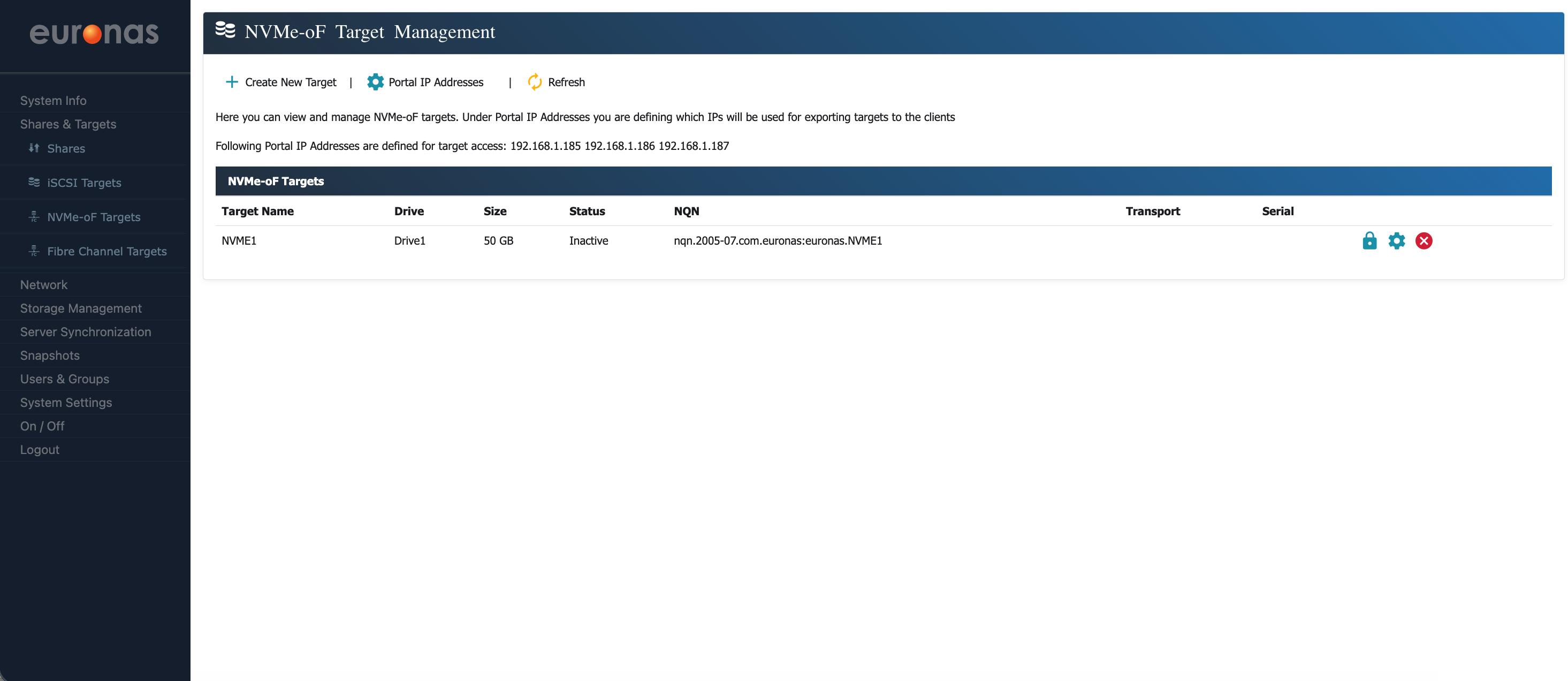The width and height of the screenshot is (1568, 681).
Task: Click the Create New Target link
Action: click(291, 81)
